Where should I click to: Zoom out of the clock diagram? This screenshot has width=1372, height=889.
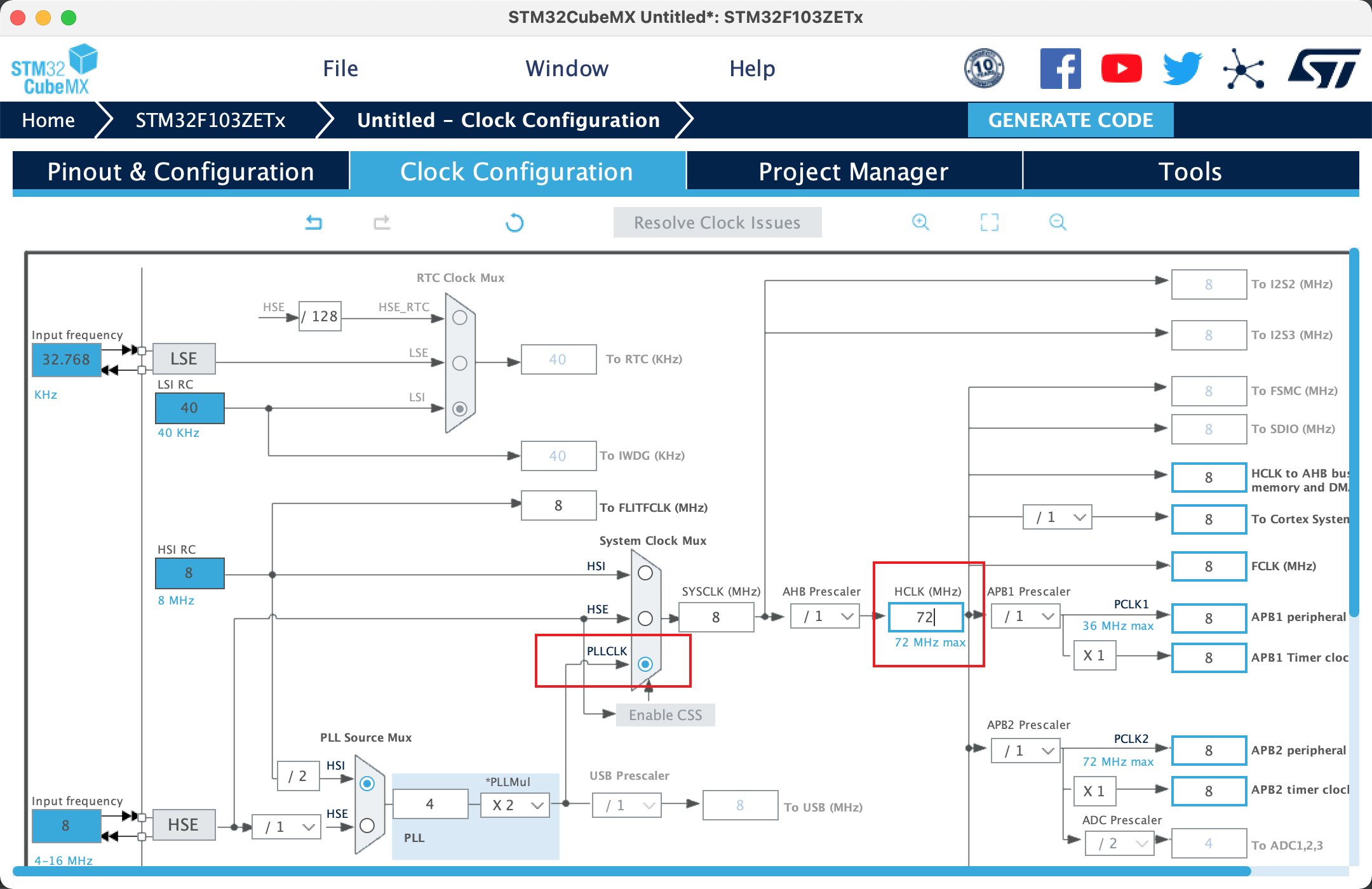(x=1058, y=222)
